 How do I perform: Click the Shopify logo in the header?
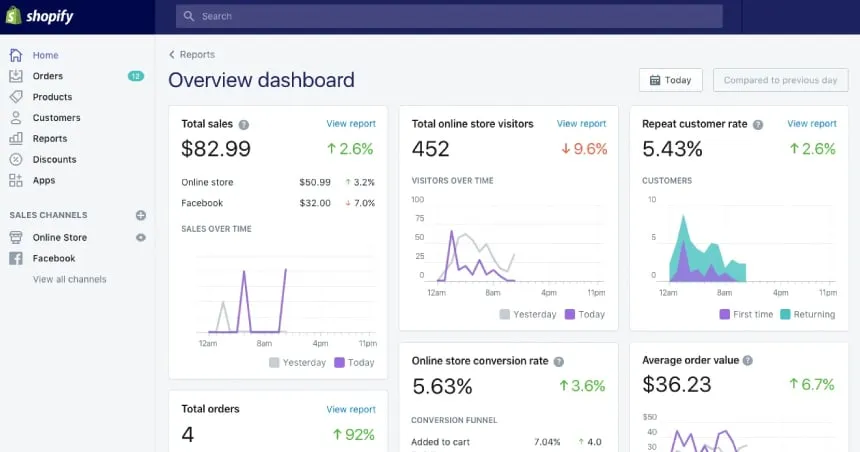[x=41, y=17]
